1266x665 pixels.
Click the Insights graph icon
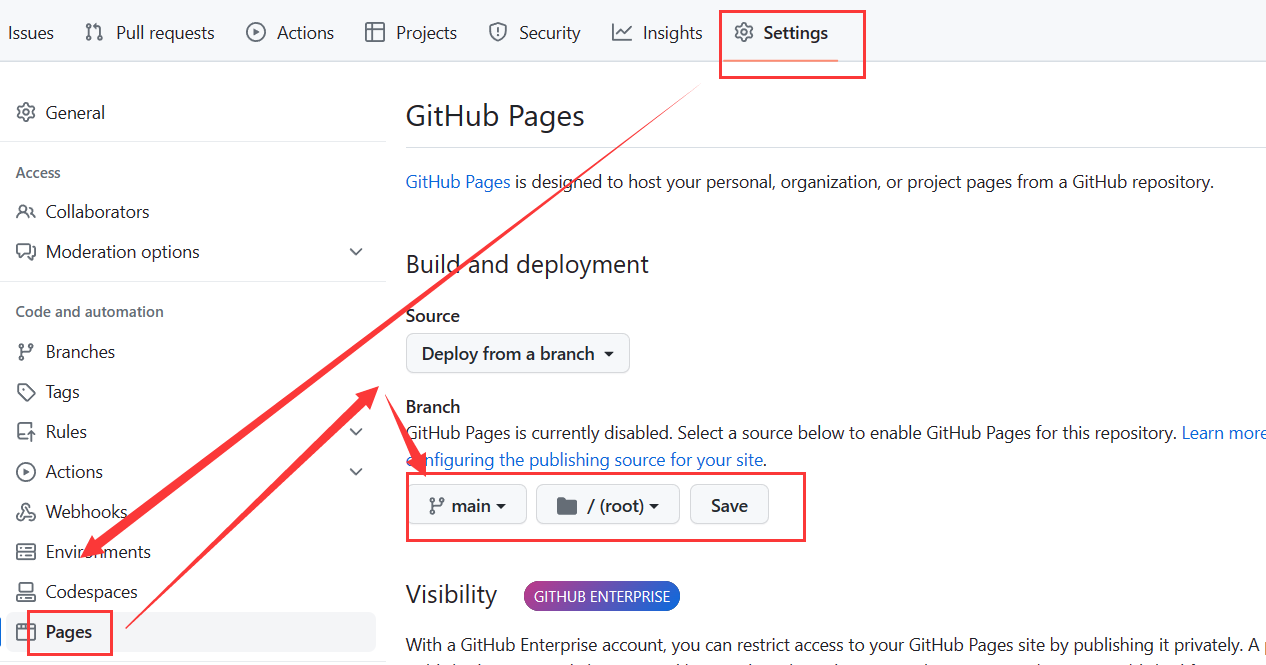[622, 33]
